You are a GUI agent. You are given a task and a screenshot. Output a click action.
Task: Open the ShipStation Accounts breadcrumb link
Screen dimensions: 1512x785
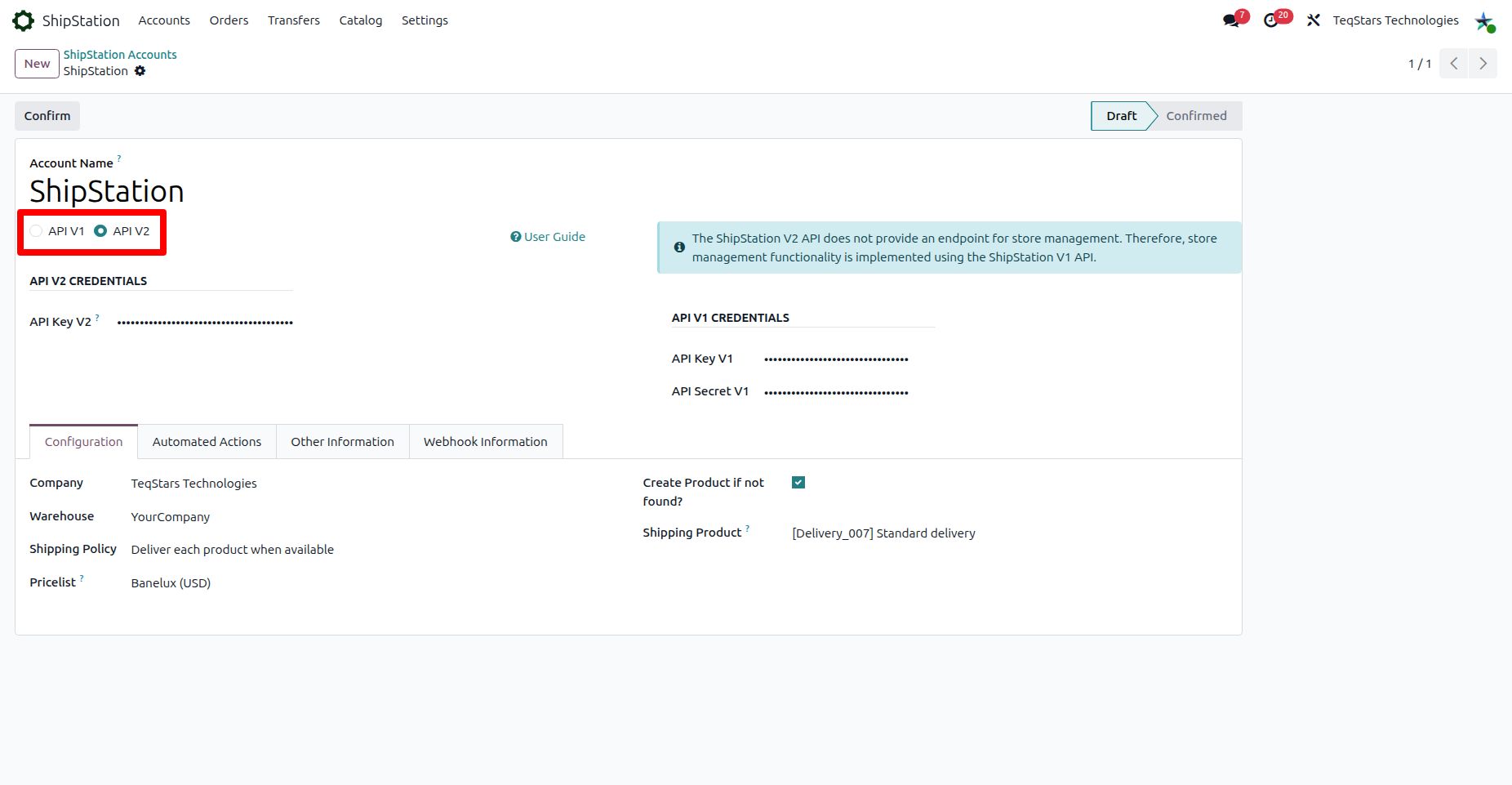120,55
